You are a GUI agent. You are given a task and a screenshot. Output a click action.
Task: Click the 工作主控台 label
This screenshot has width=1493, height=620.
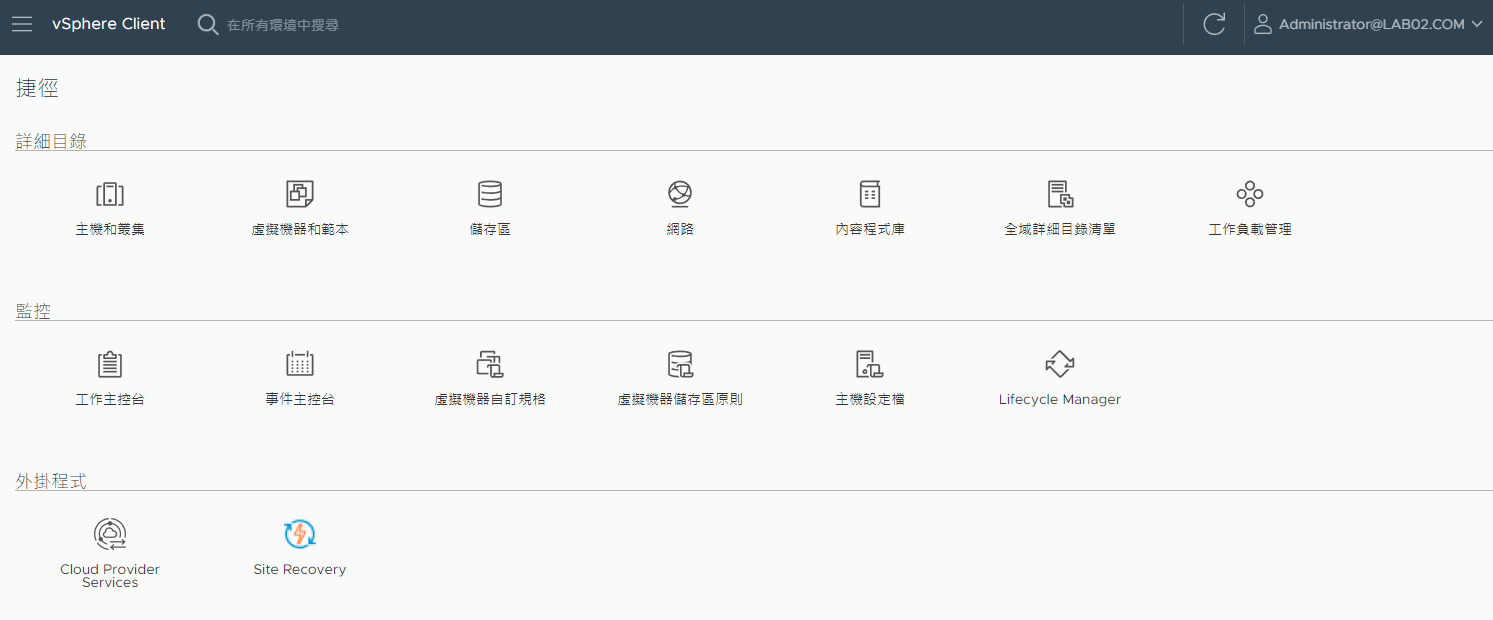tap(110, 399)
